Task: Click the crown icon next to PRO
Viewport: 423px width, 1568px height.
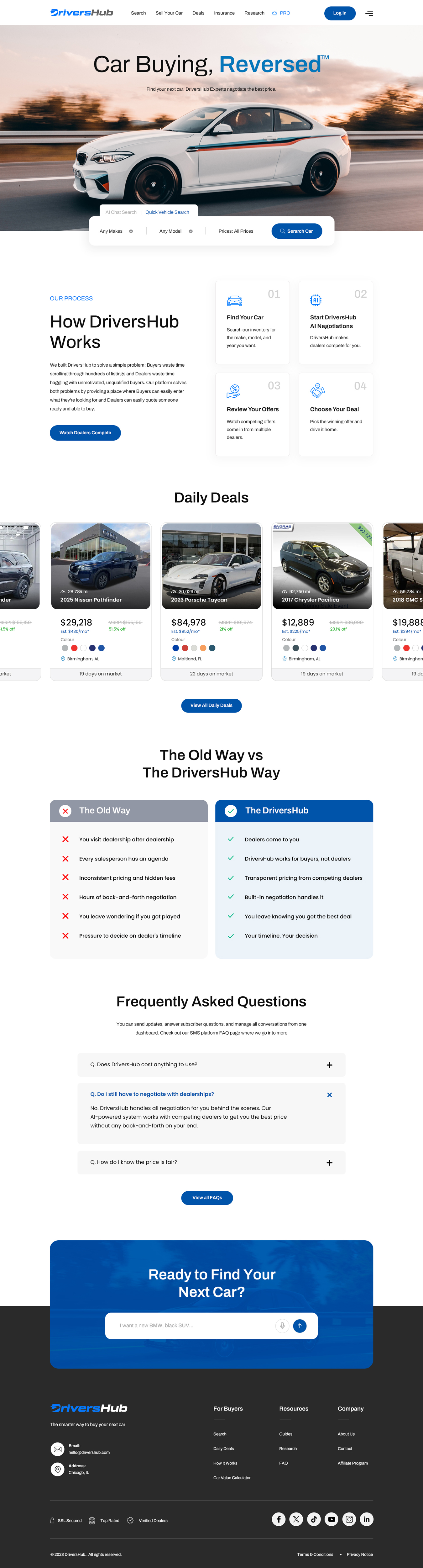Action: (x=275, y=13)
